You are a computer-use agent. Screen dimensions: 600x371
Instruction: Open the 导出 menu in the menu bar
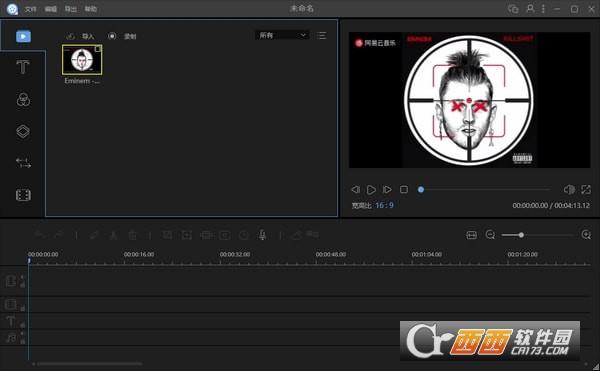(x=70, y=9)
